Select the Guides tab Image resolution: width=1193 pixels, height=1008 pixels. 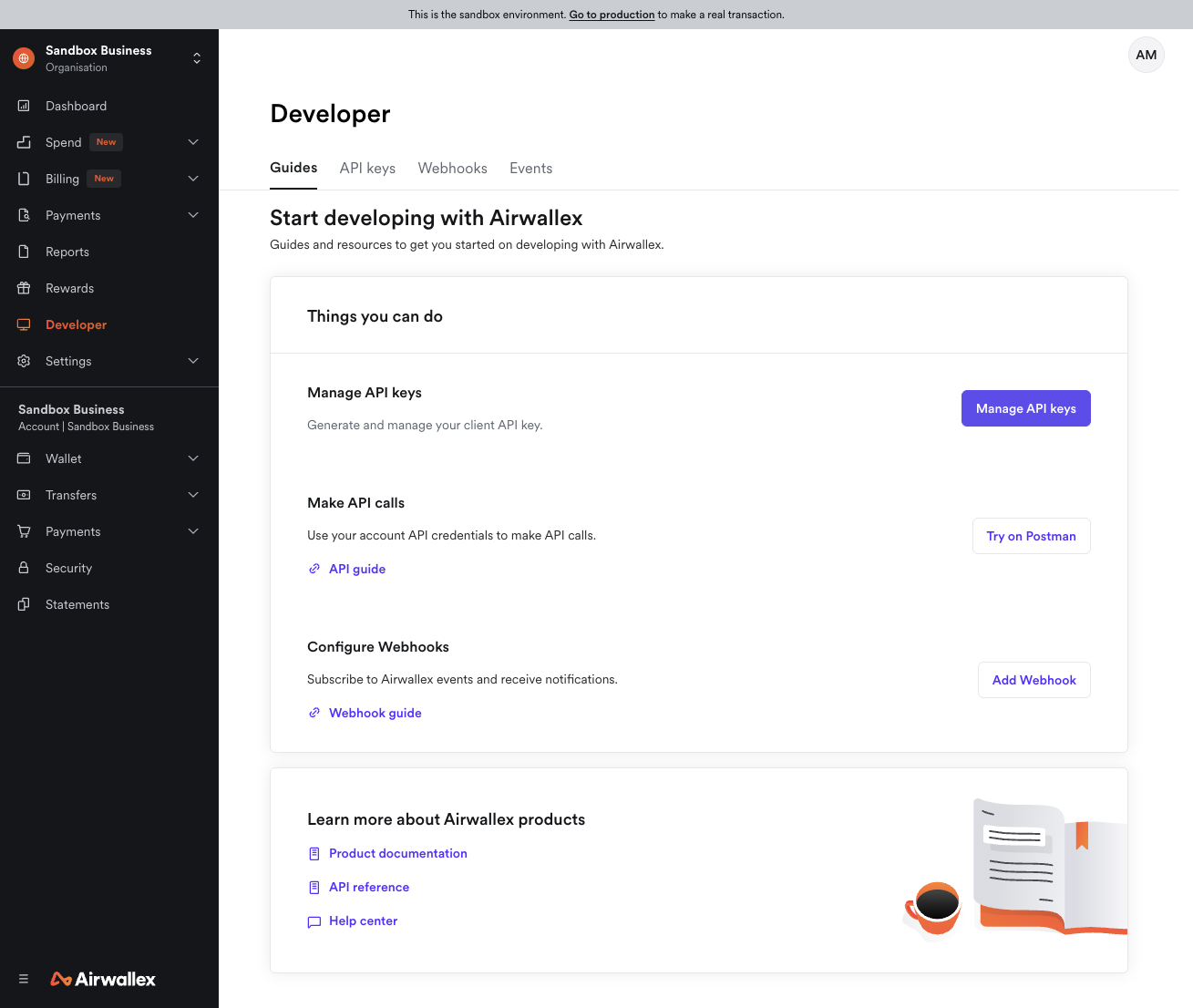pyautogui.click(x=293, y=168)
